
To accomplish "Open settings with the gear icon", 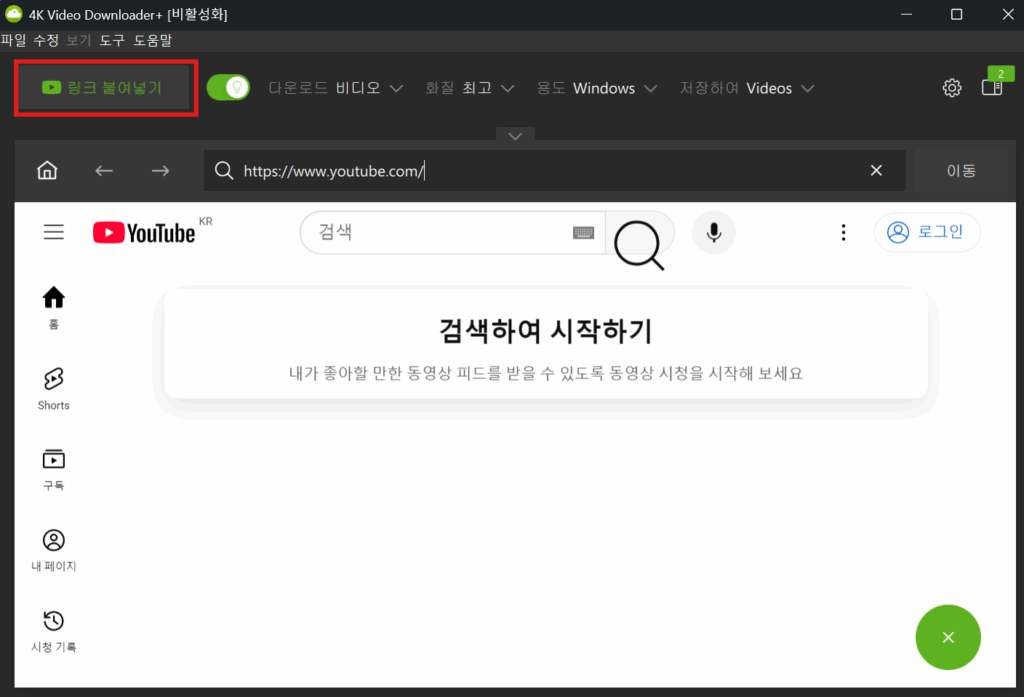I will [952, 88].
